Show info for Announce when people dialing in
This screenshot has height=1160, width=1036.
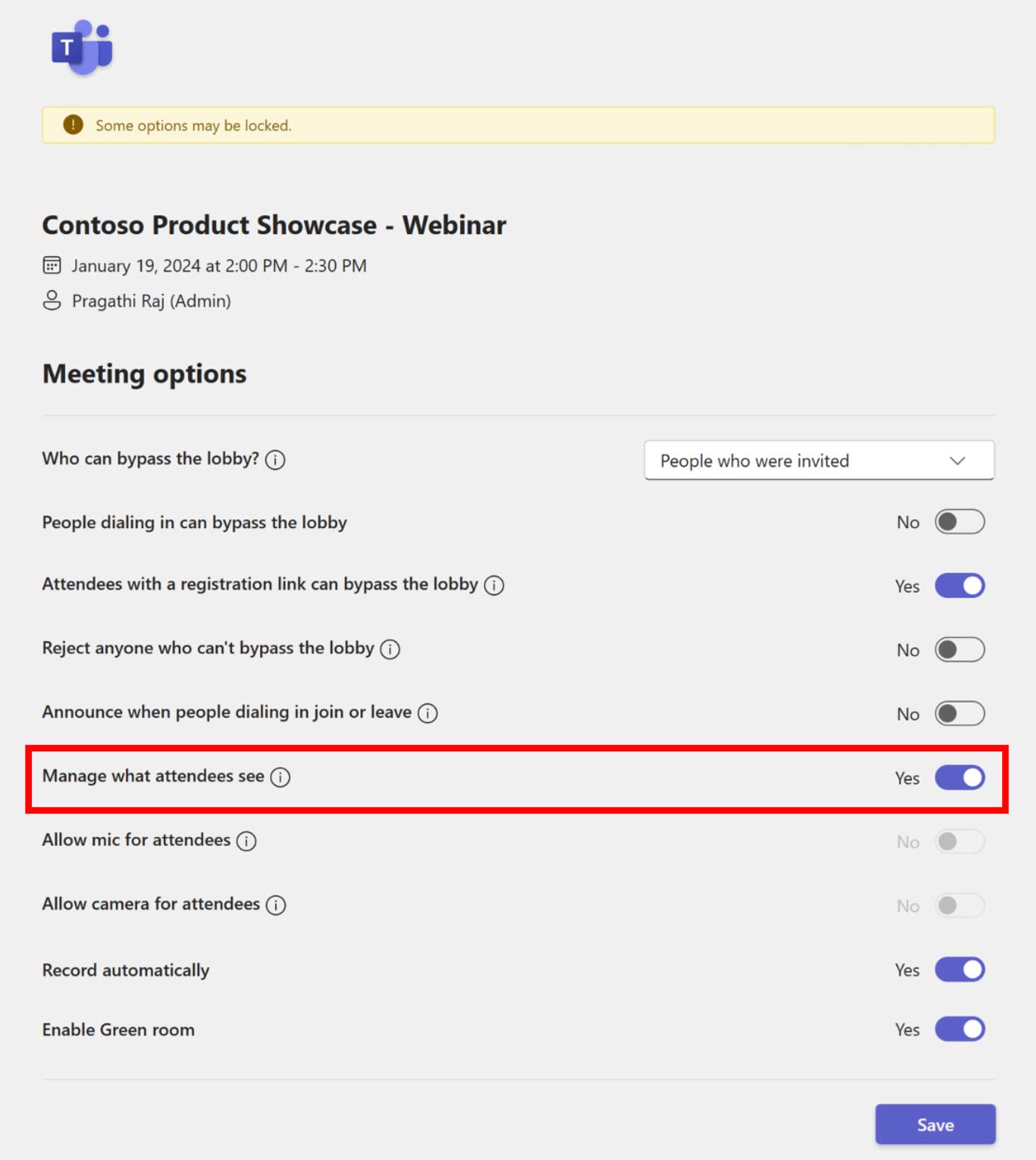pos(428,713)
